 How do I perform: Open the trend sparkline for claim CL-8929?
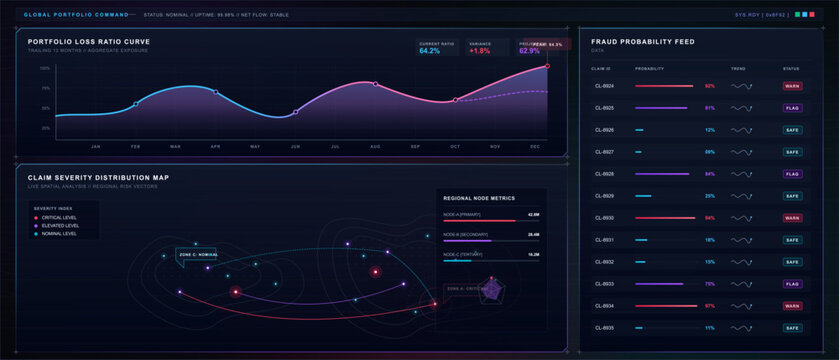(x=742, y=196)
